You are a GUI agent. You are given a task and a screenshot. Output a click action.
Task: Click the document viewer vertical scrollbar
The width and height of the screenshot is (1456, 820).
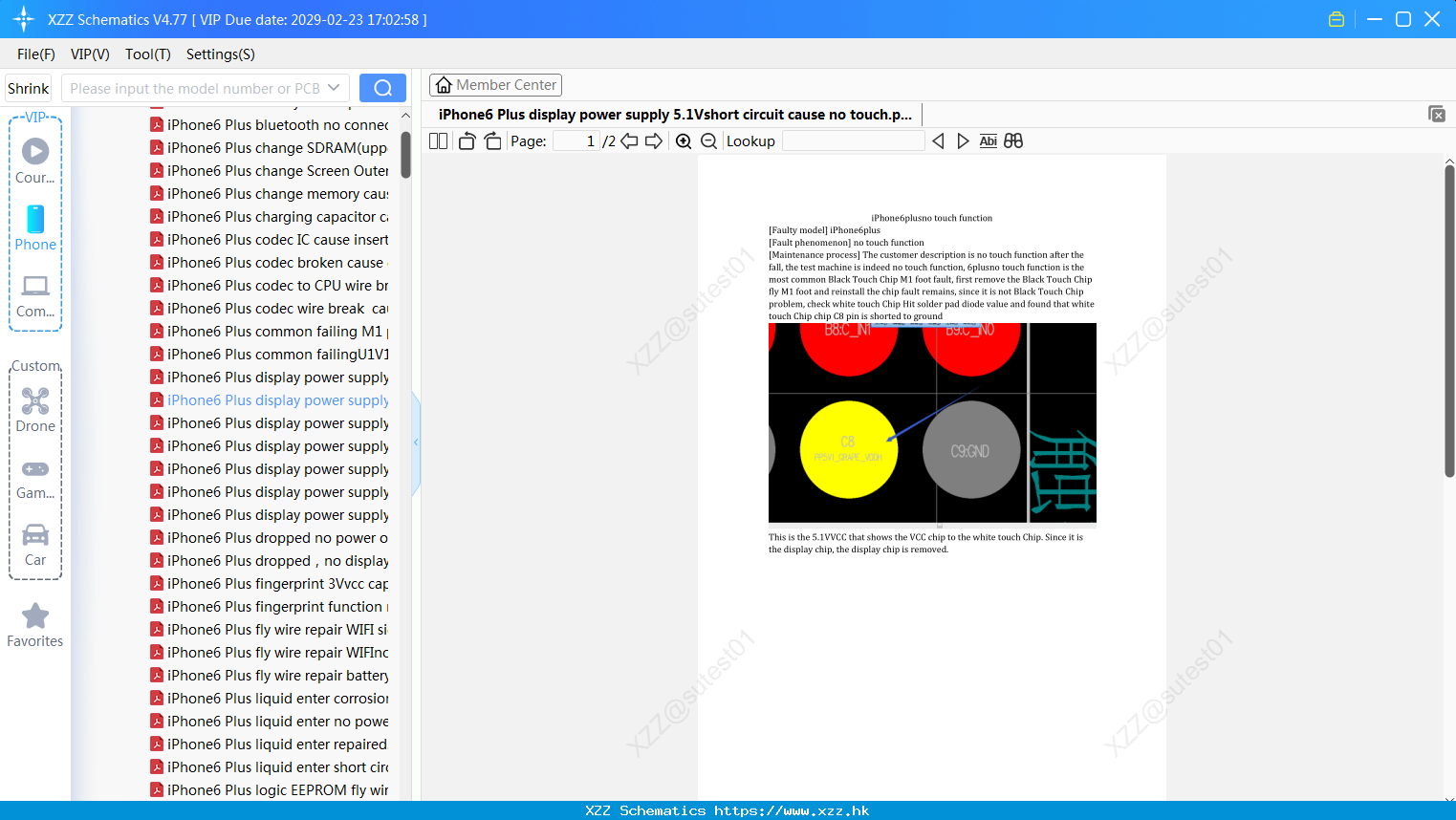[1449, 320]
